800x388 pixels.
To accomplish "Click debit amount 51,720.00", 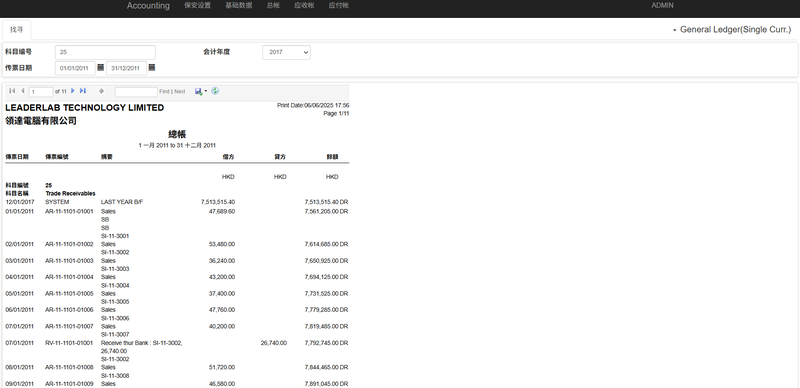I will (x=222, y=368).
